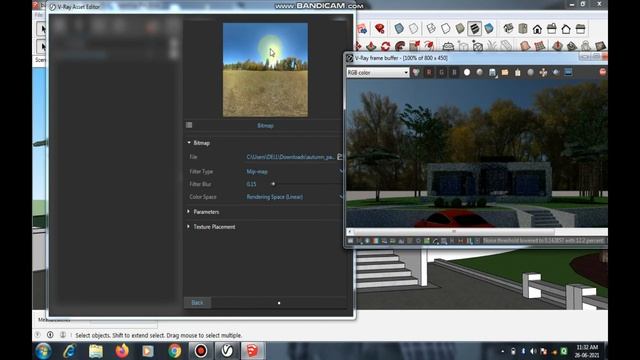This screenshot has height=360, width=640.
Task: Launch Google Chrome from the taskbar
Action: [175, 351]
